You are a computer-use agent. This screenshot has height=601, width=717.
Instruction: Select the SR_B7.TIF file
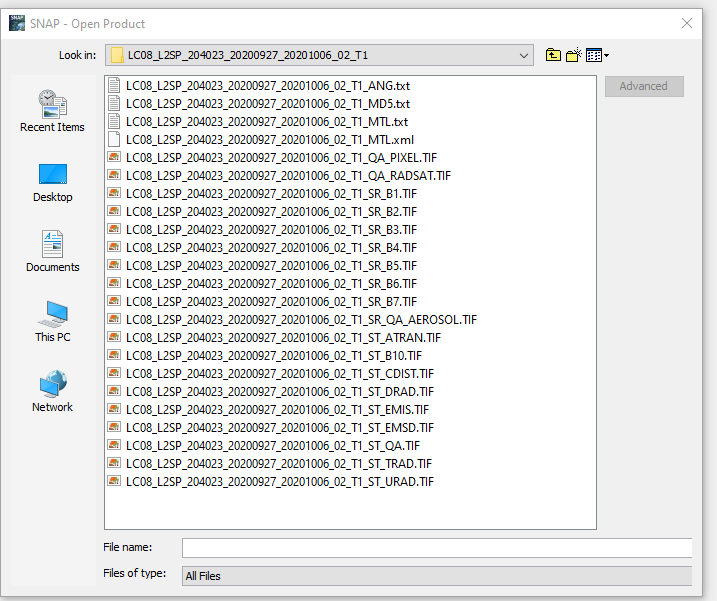coord(272,301)
